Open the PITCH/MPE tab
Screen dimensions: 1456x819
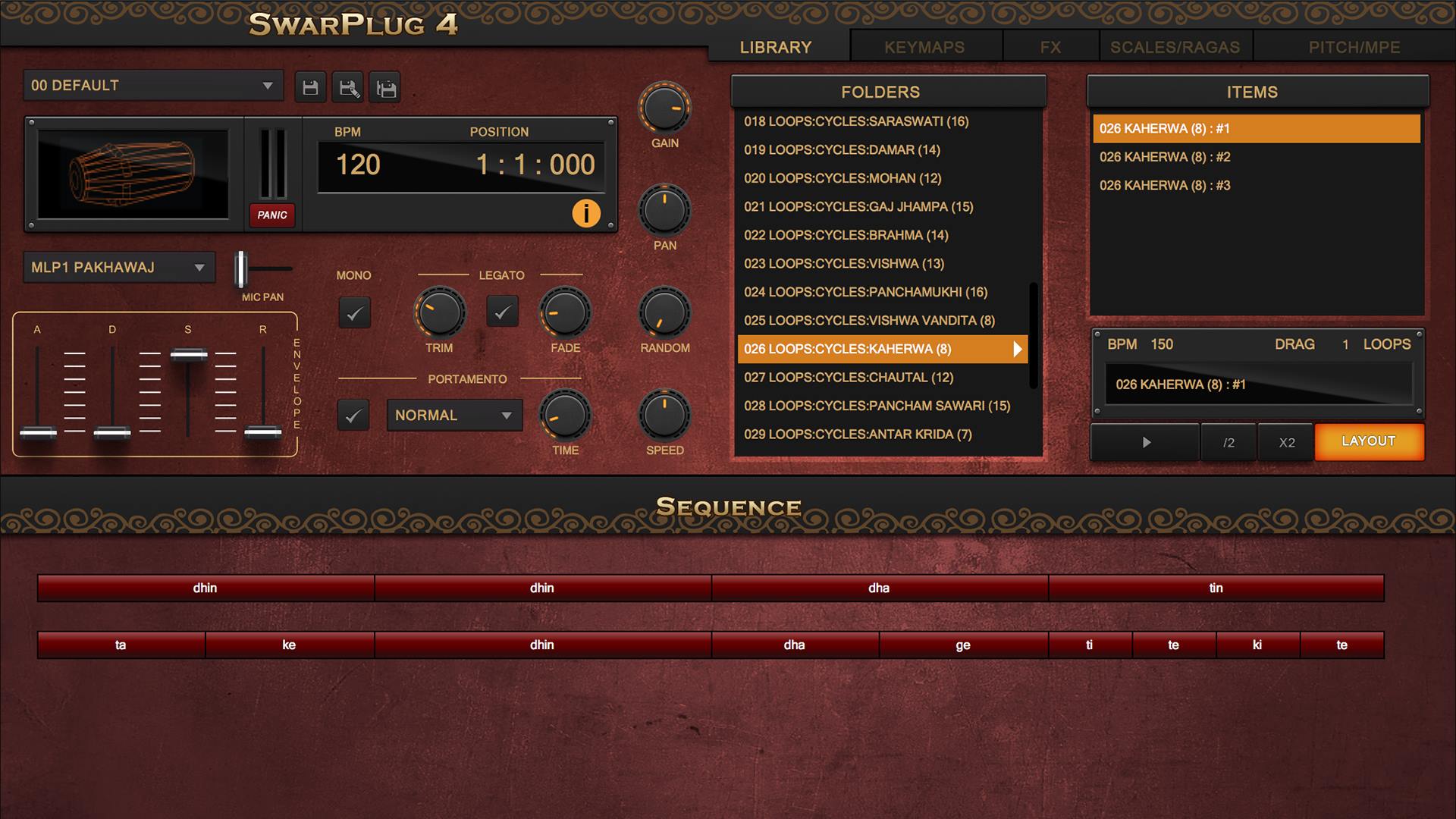[x=1354, y=47]
